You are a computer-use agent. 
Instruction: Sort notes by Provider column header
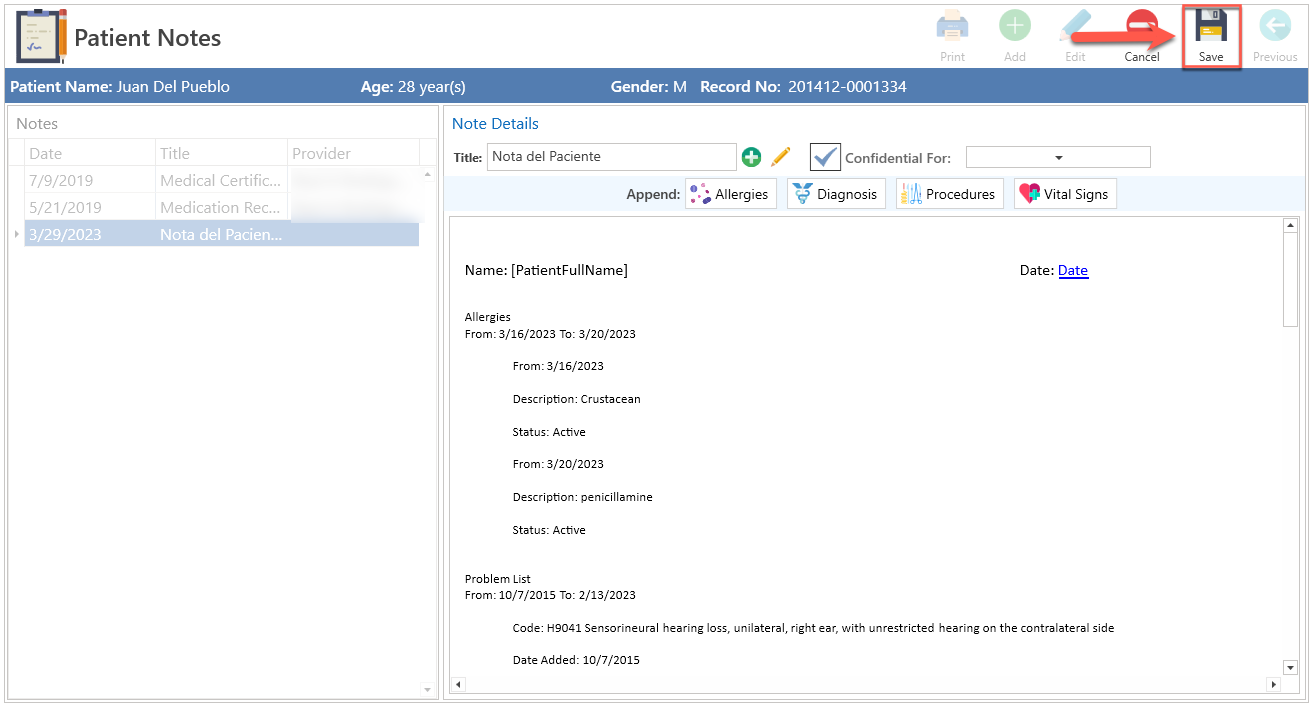pyautogui.click(x=353, y=153)
